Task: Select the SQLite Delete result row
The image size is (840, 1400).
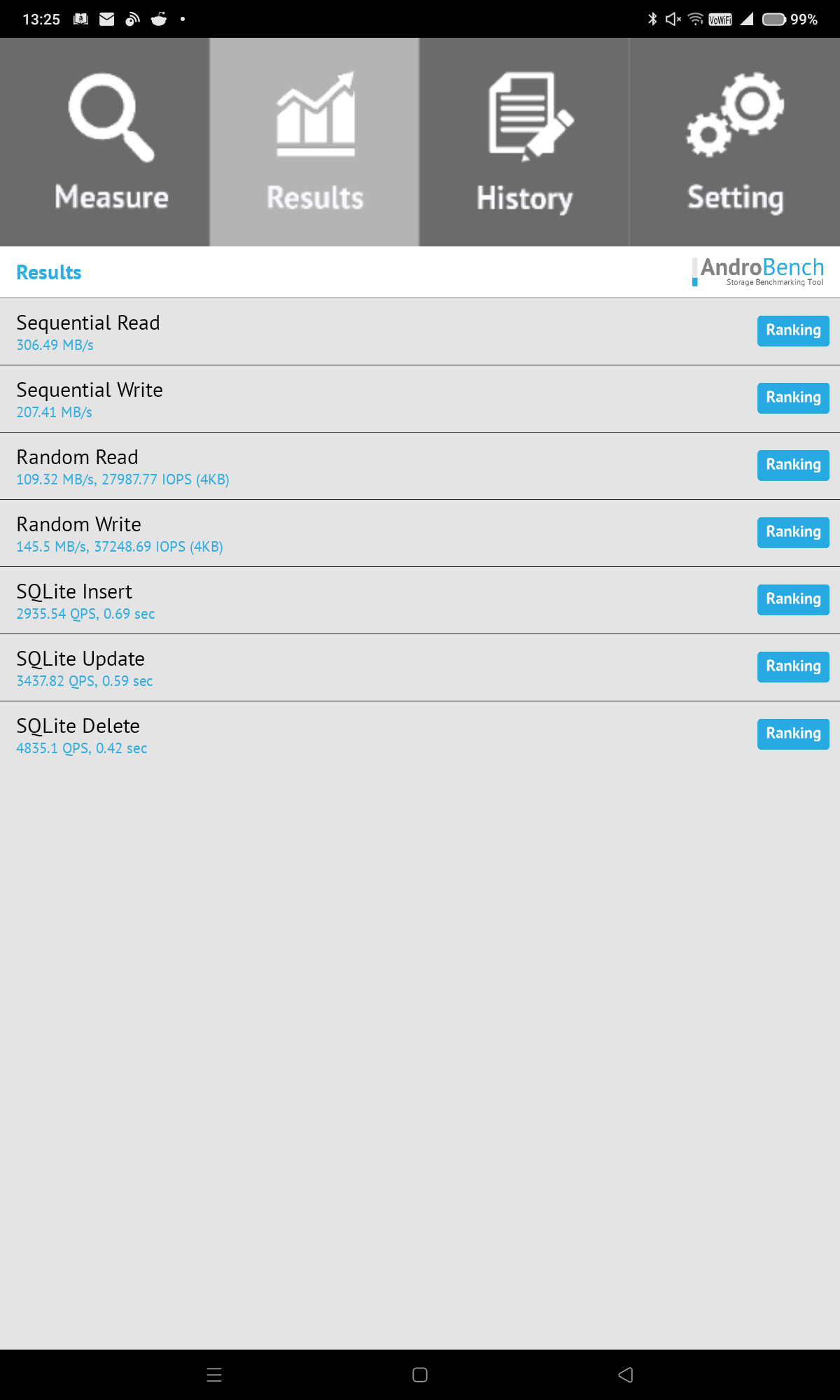Action: pos(420,735)
